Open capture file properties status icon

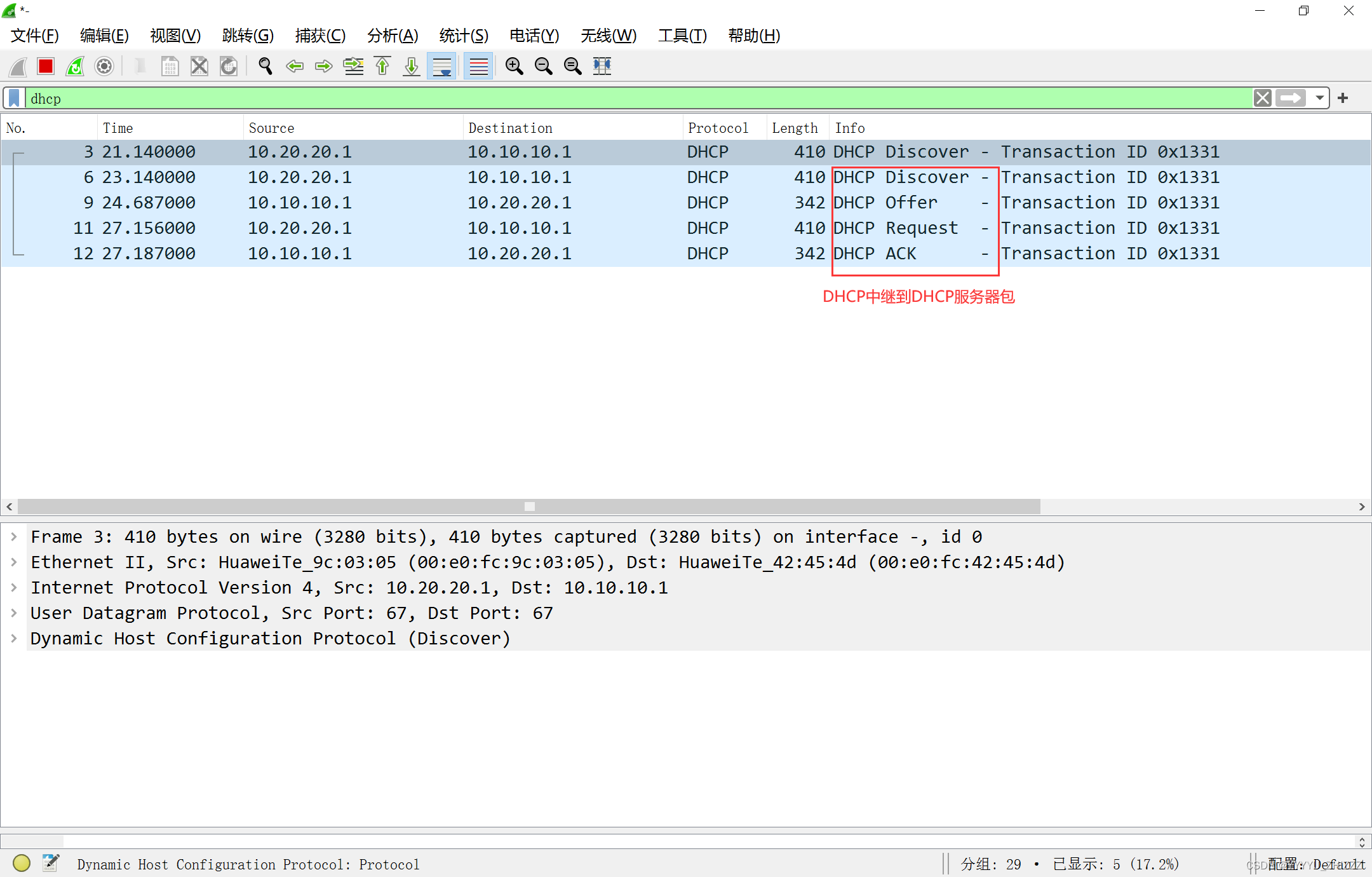[51, 863]
